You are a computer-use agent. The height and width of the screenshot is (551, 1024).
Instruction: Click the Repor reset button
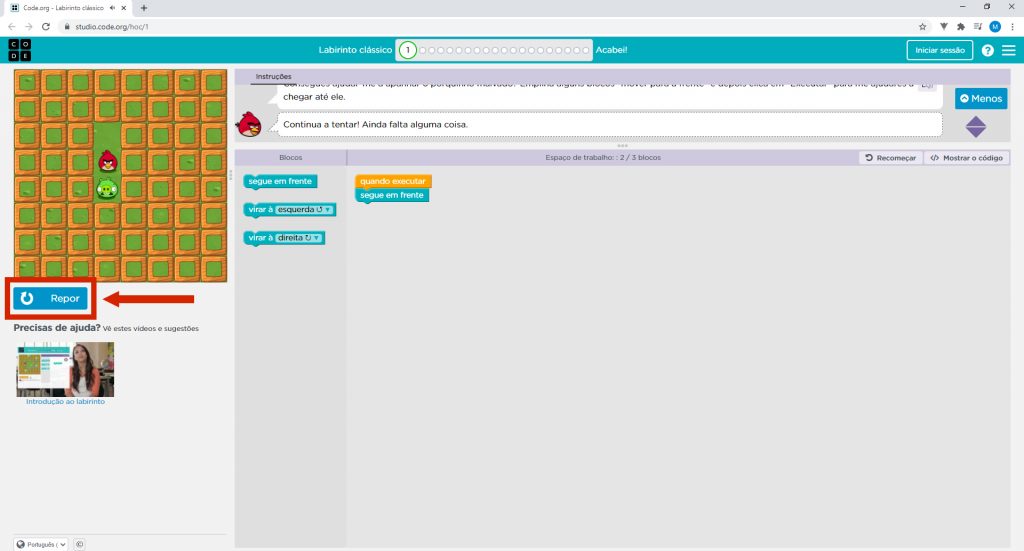[x=50, y=298]
